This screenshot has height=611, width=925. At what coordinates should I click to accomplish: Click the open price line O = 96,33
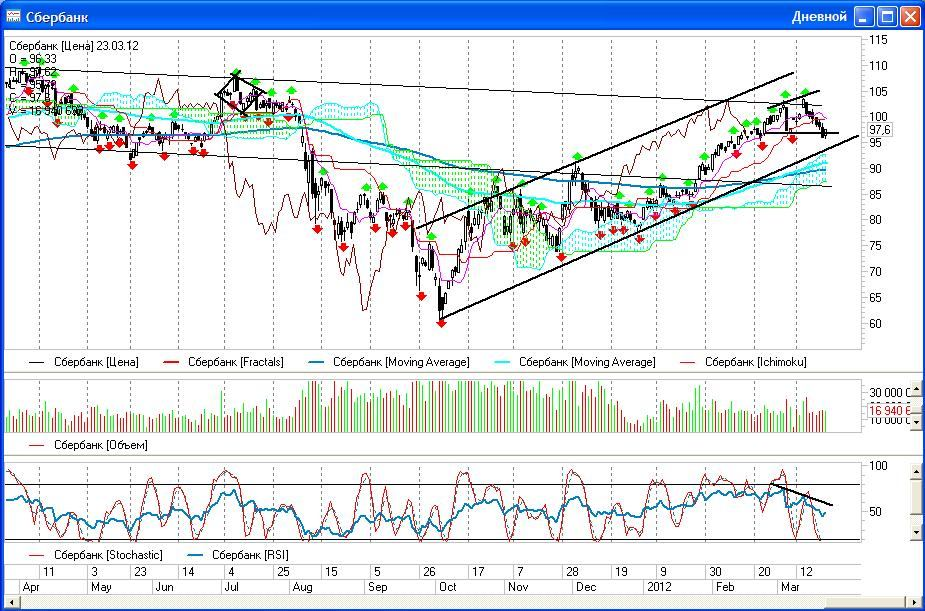(33, 59)
